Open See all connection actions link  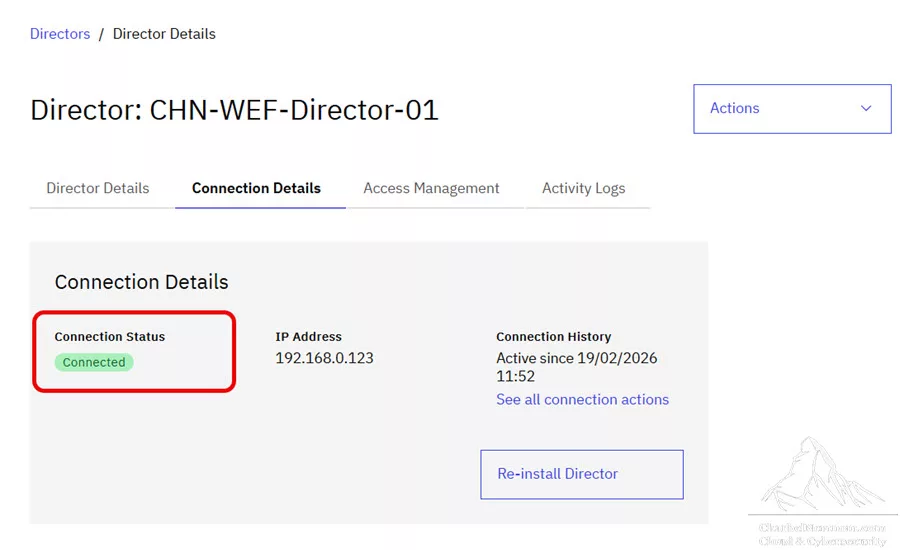(583, 400)
